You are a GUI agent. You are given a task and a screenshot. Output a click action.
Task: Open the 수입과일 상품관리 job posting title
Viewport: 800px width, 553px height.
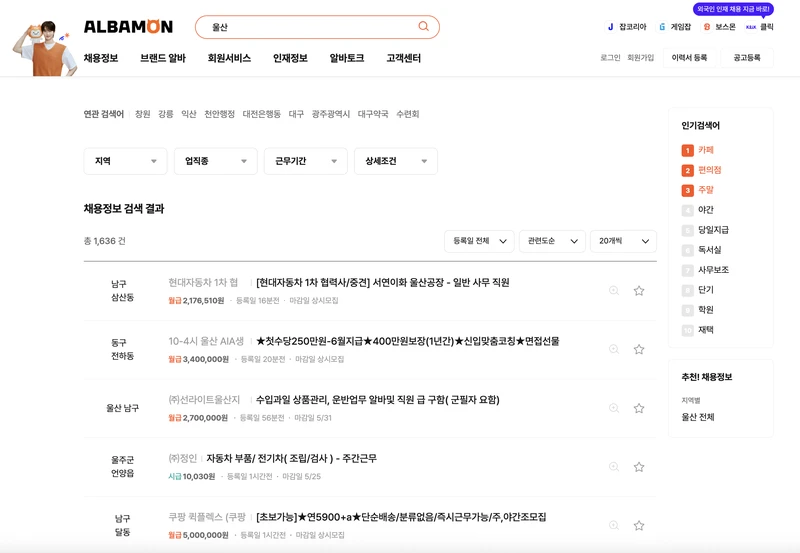click(x=378, y=399)
